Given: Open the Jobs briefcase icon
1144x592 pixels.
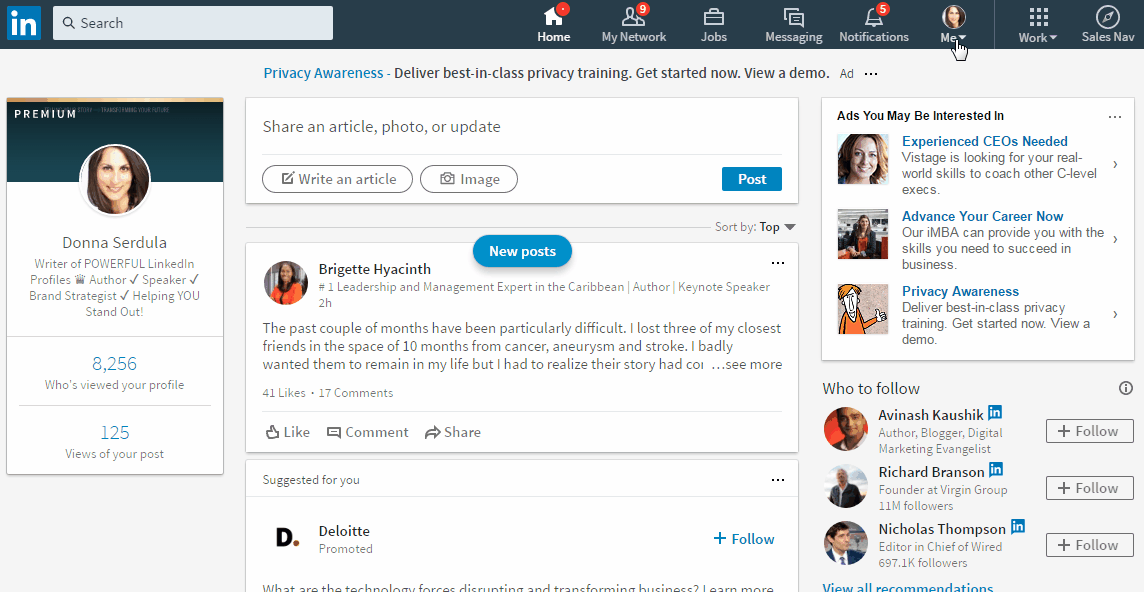Looking at the screenshot, I should [714, 16].
